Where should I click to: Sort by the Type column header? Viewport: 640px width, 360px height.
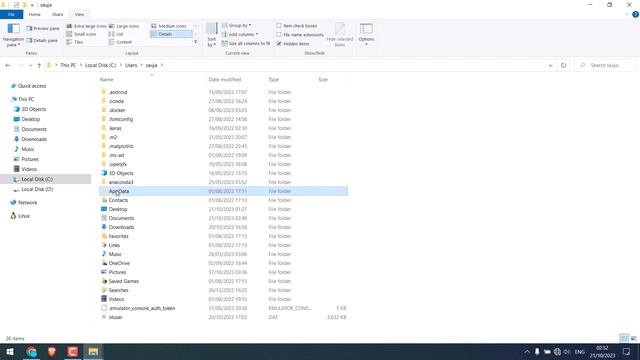coord(291,80)
